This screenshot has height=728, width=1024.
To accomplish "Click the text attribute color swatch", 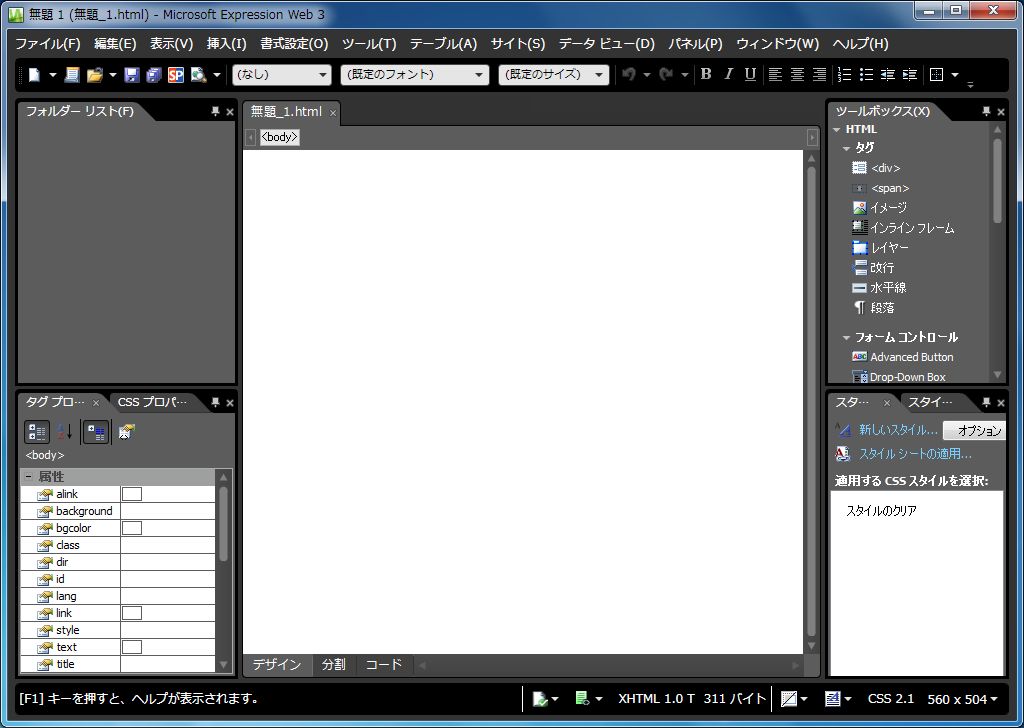I will coord(132,647).
